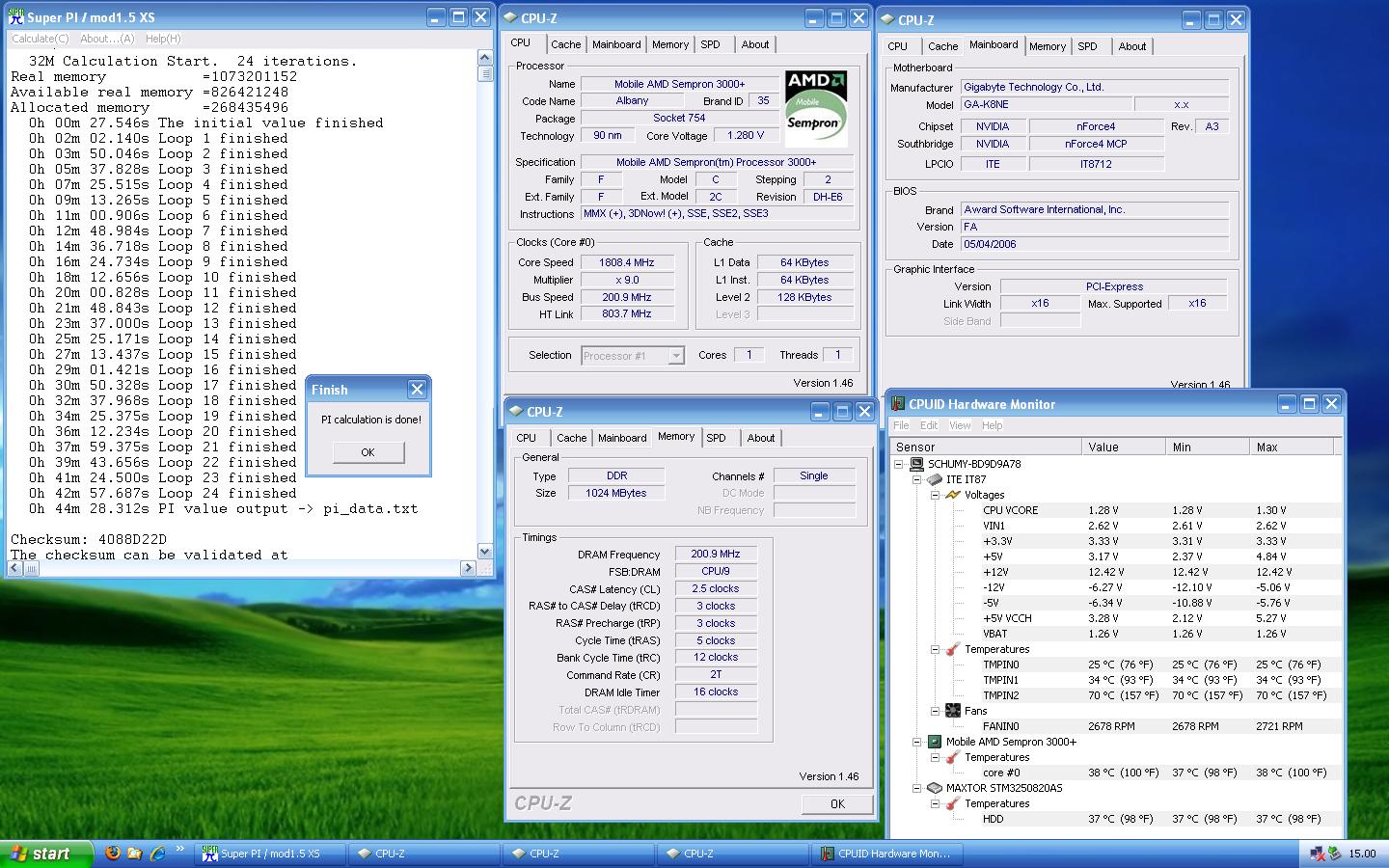The height and width of the screenshot is (868, 1389).
Task: Click Super PI vertical scrollbar down arrow
Action: point(485,551)
